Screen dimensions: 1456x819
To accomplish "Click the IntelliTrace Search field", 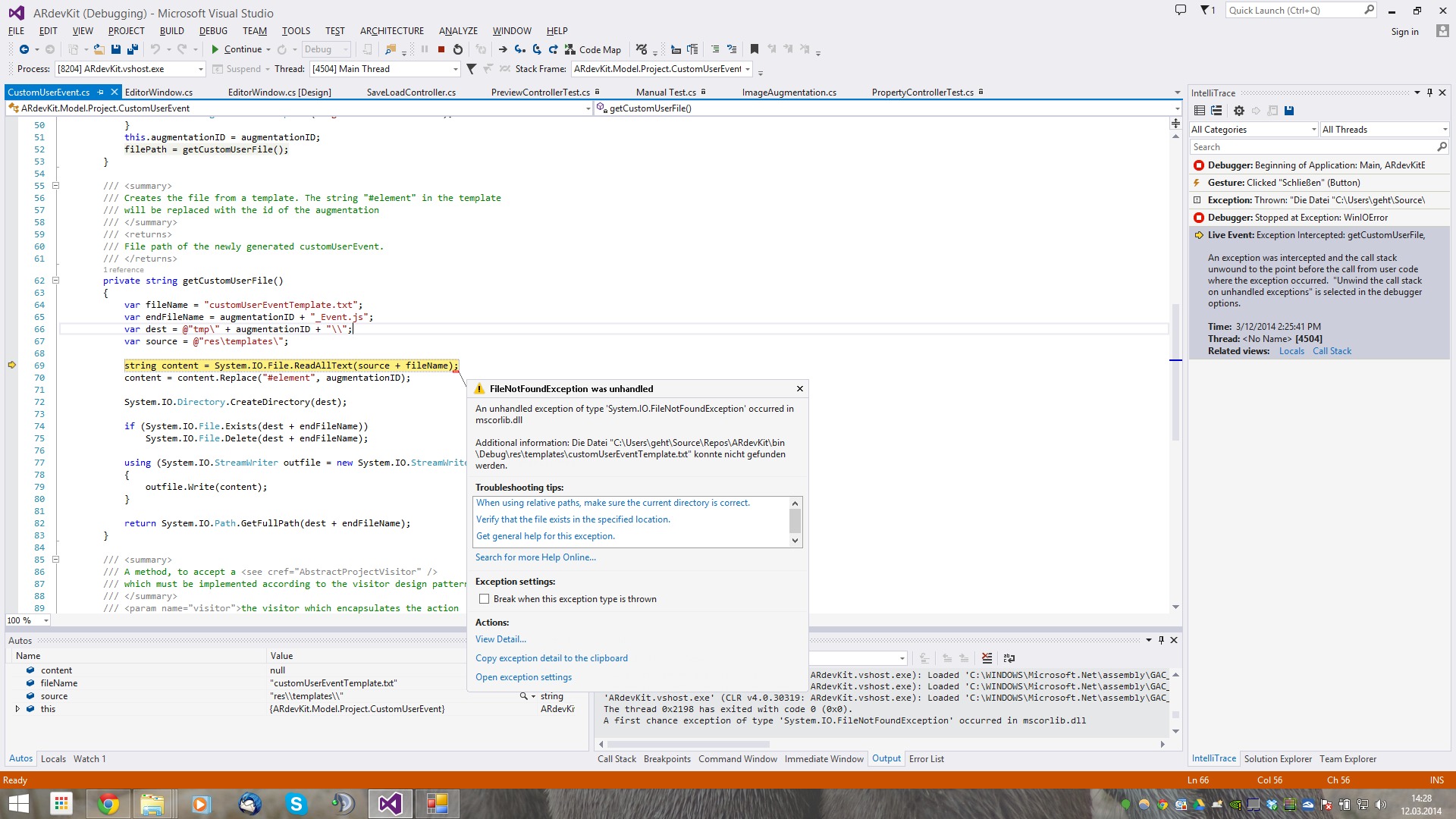I will [x=1319, y=147].
